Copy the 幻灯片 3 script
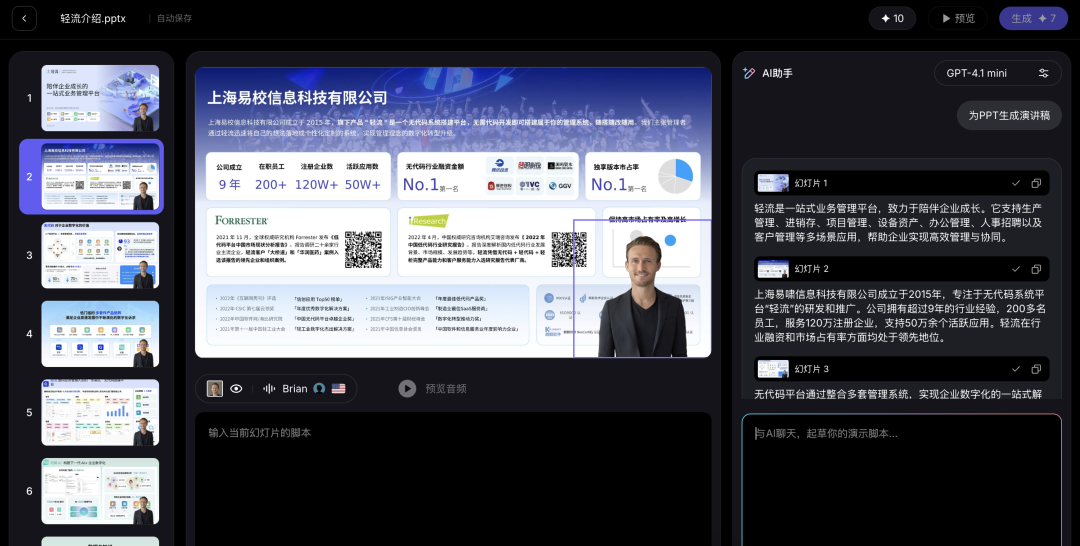 [1036, 368]
